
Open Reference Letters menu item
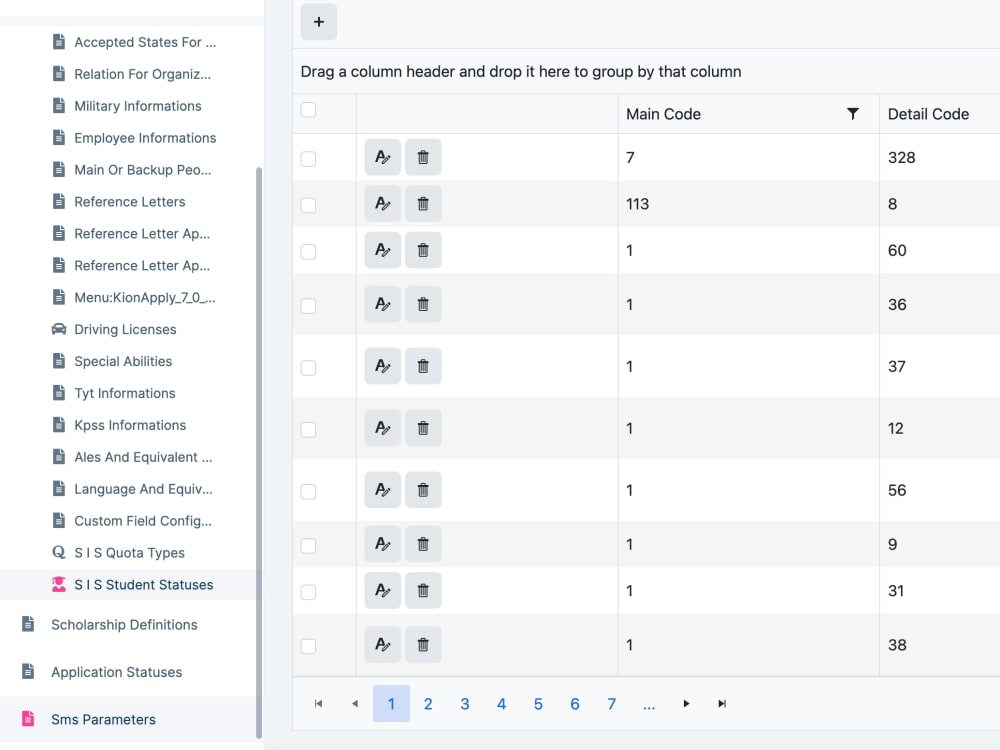click(x=129, y=202)
